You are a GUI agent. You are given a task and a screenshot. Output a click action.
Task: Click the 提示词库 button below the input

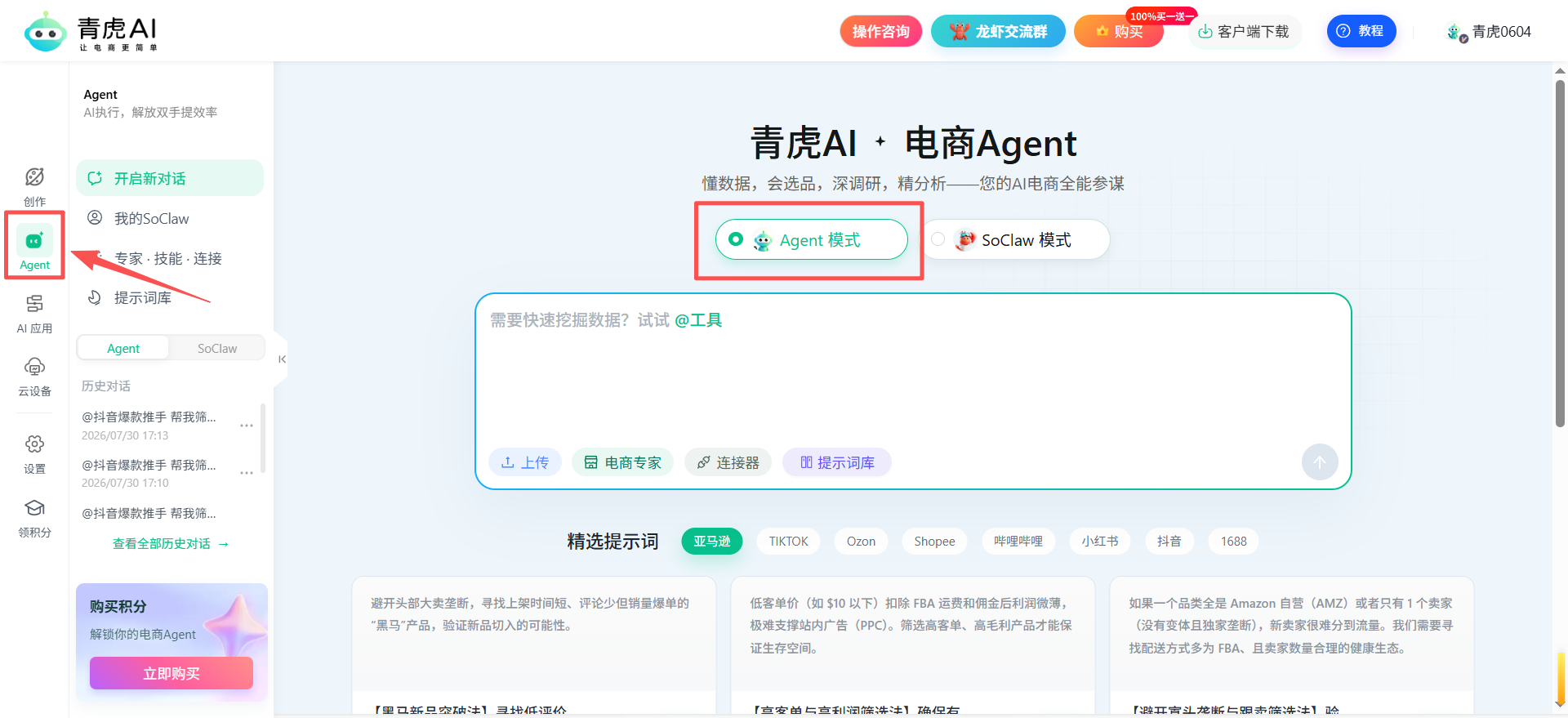pos(837,462)
